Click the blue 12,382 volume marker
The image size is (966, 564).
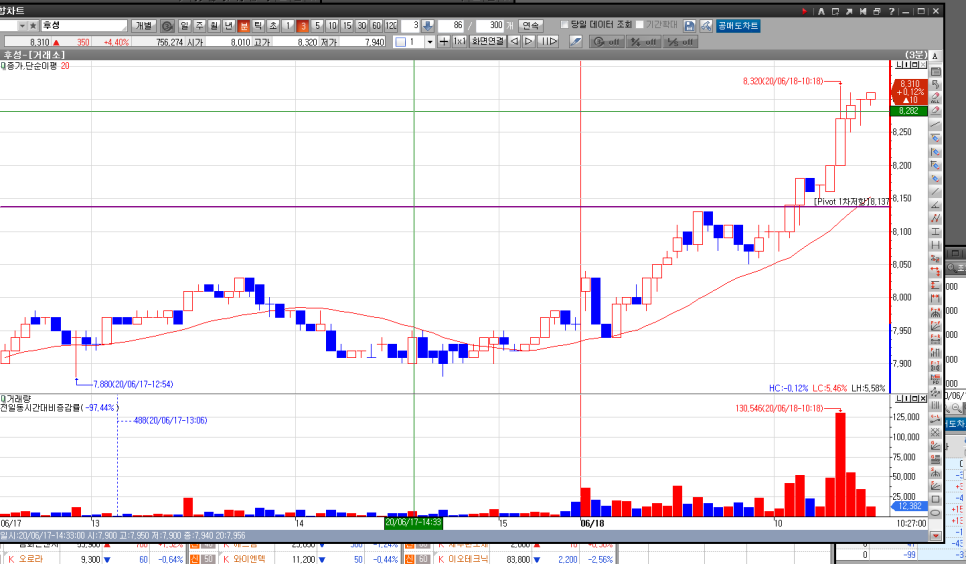point(909,506)
